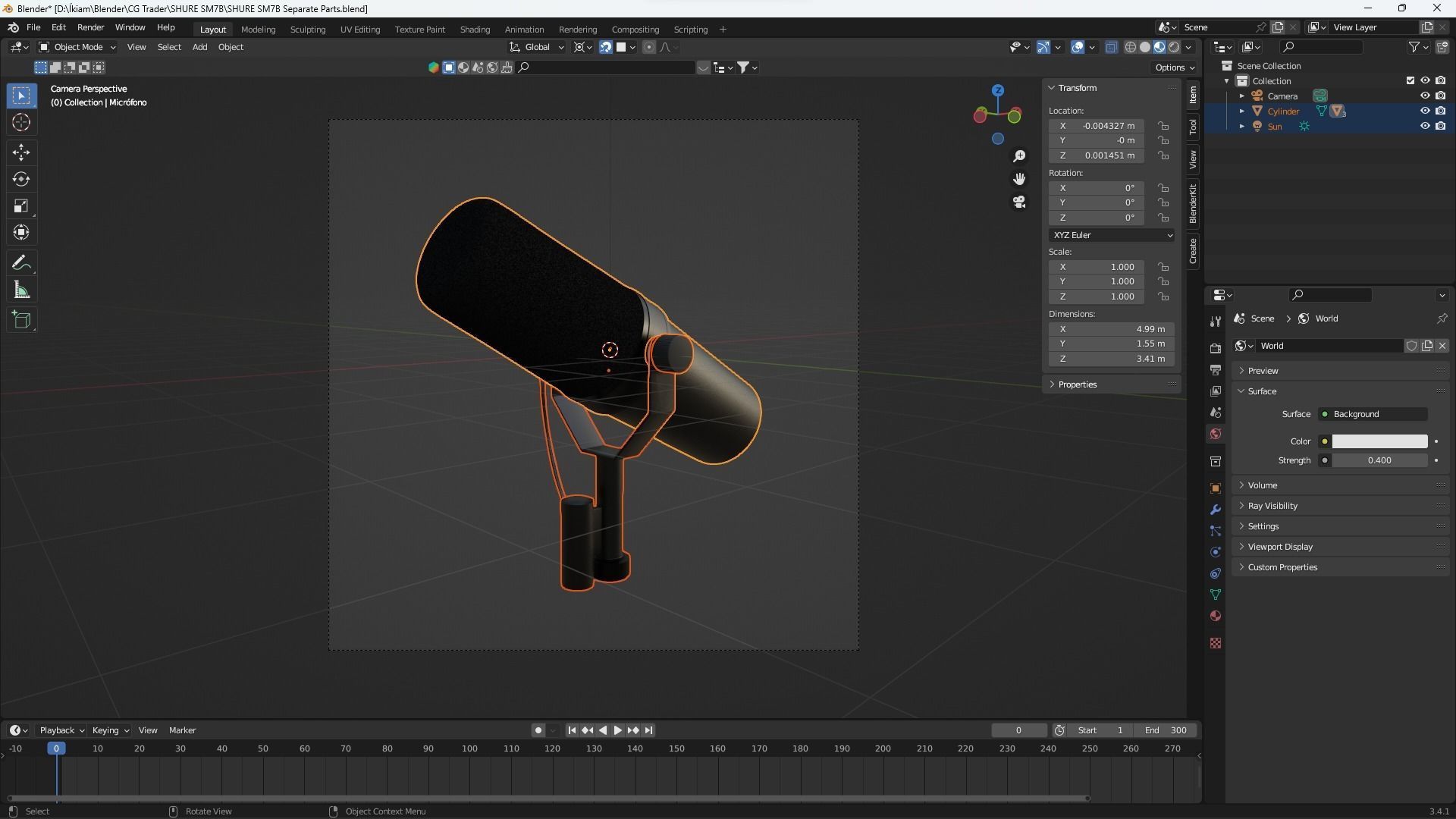Open Global transform orientation dropdown

[537, 47]
